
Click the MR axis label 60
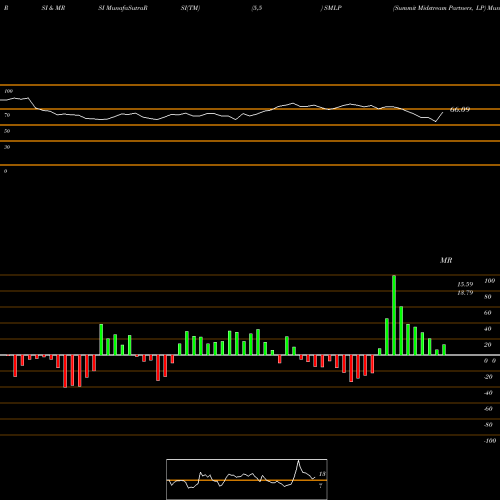(x=488, y=313)
